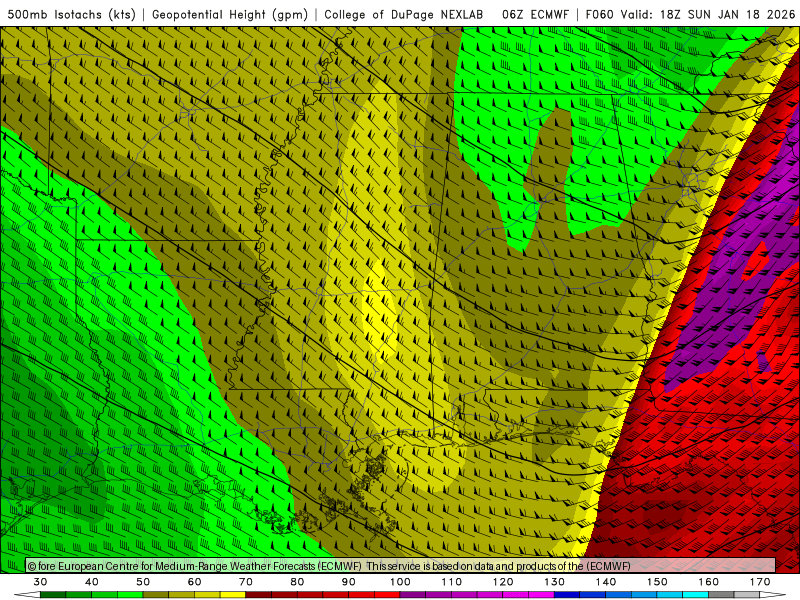800x600 pixels.
Task: Click the '06Z ECMWF' model run label
Action: (x=535, y=14)
